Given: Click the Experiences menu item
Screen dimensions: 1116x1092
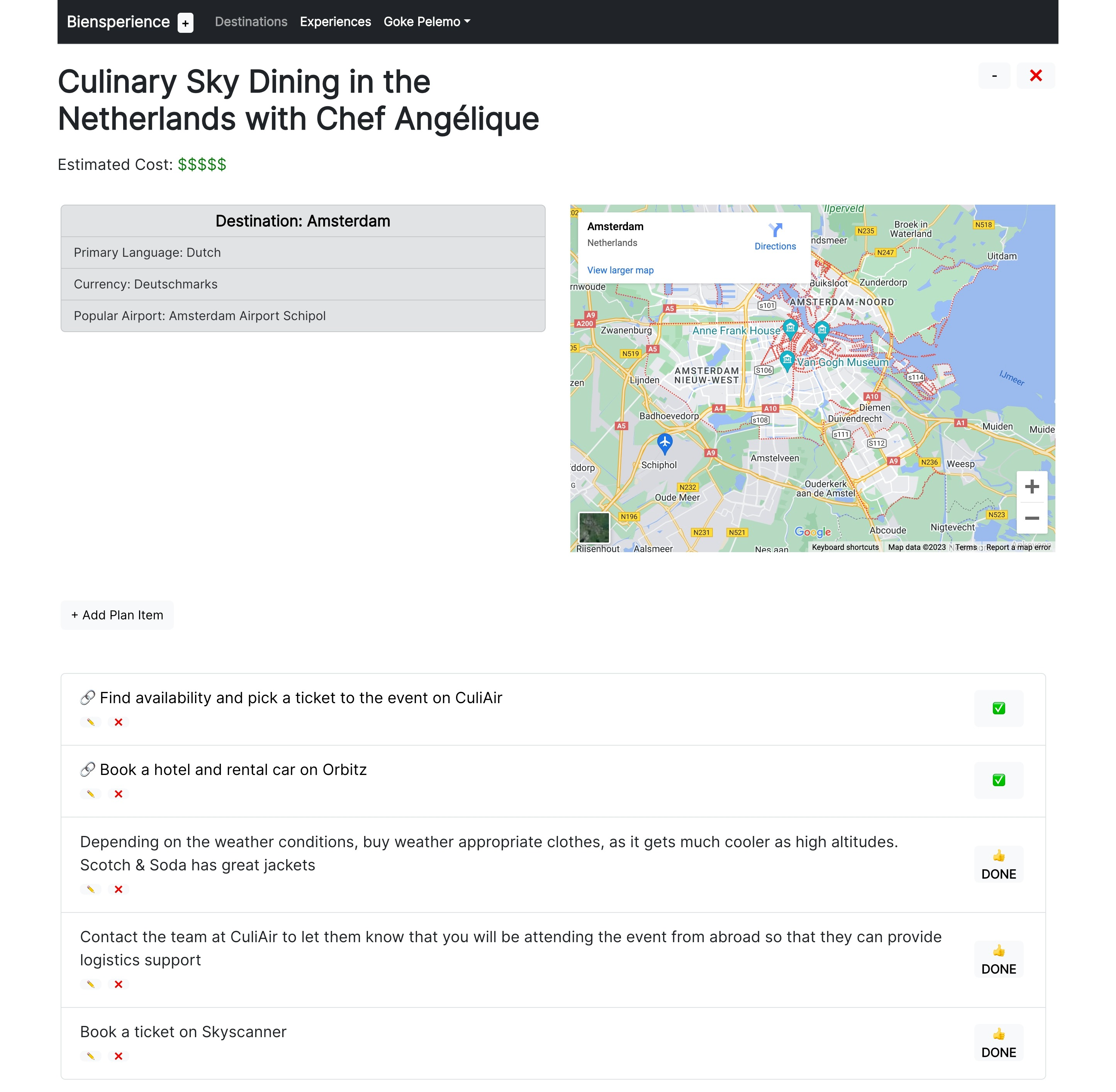Looking at the screenshot, I should coord(335,21).
